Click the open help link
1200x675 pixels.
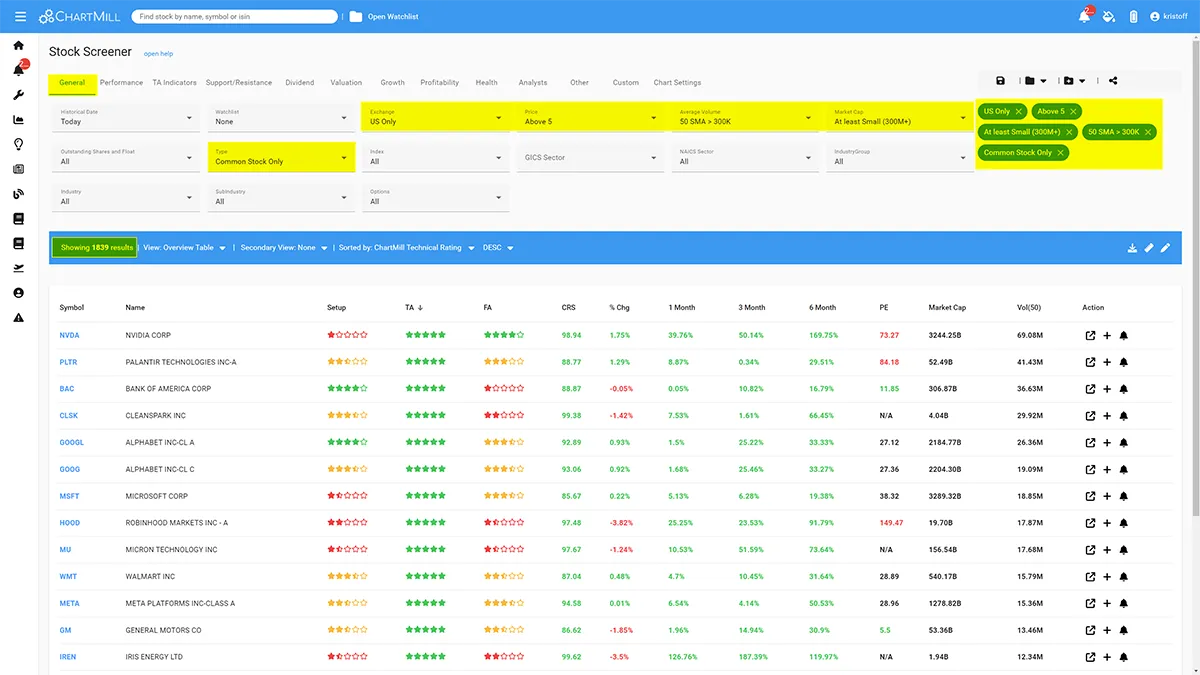click(158, 54)
